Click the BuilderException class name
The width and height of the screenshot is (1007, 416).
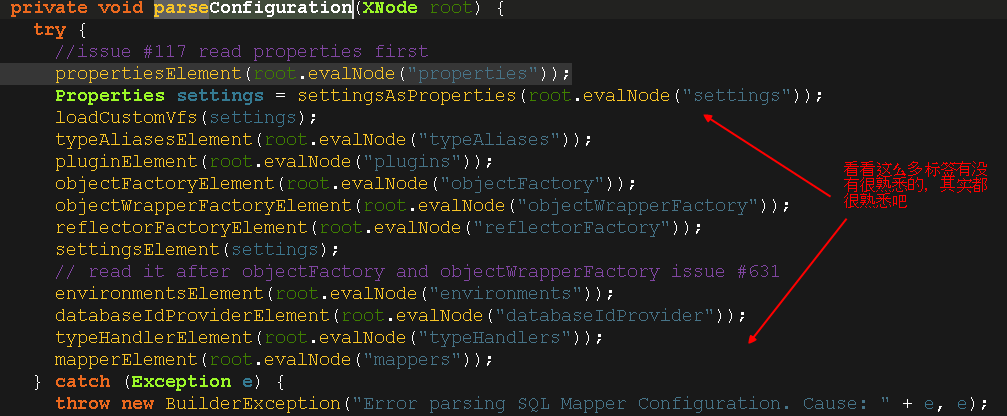tap(253, 404)
